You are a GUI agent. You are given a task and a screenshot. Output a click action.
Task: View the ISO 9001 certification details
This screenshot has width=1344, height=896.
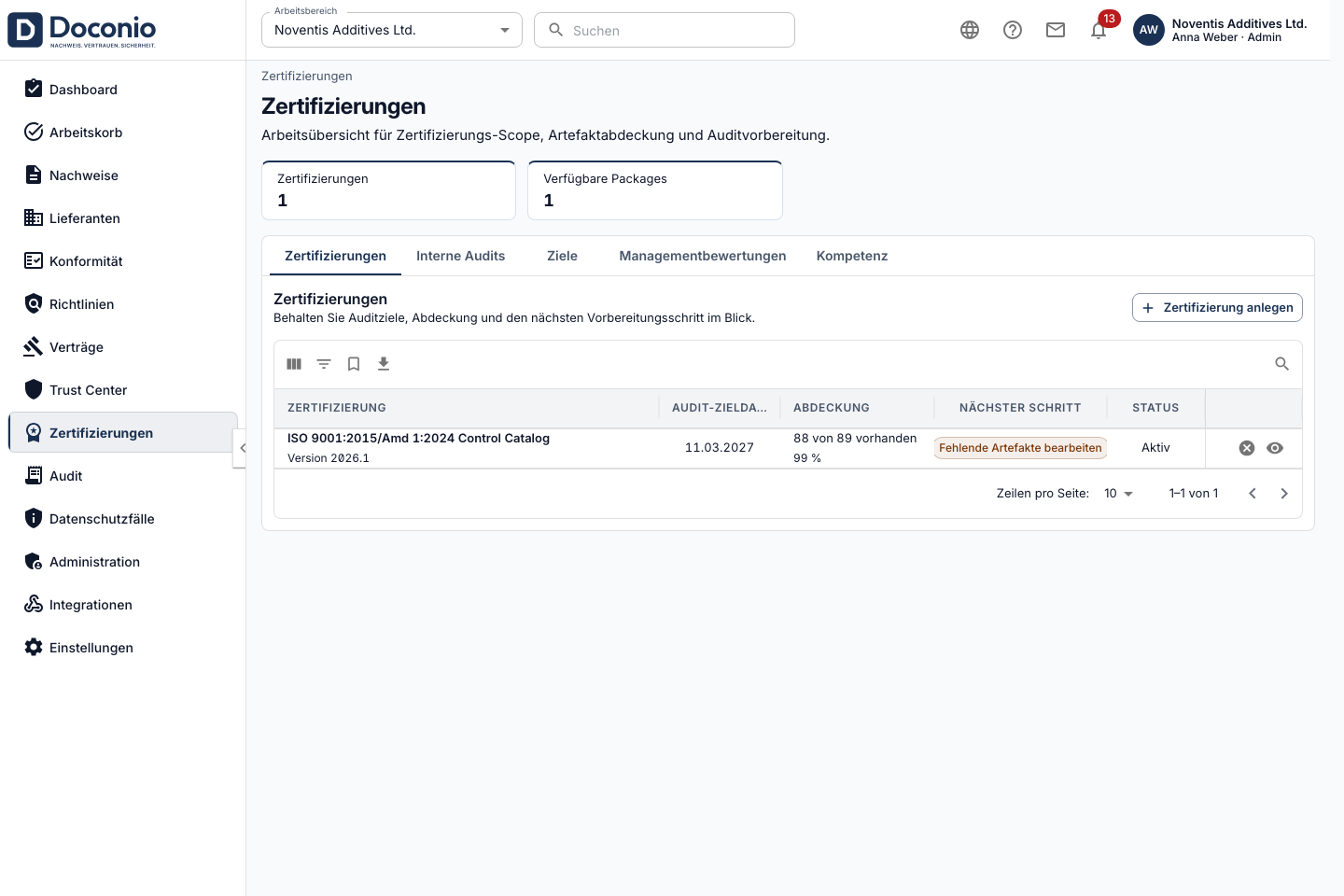pyautogui.click(x=1275, y=448)
